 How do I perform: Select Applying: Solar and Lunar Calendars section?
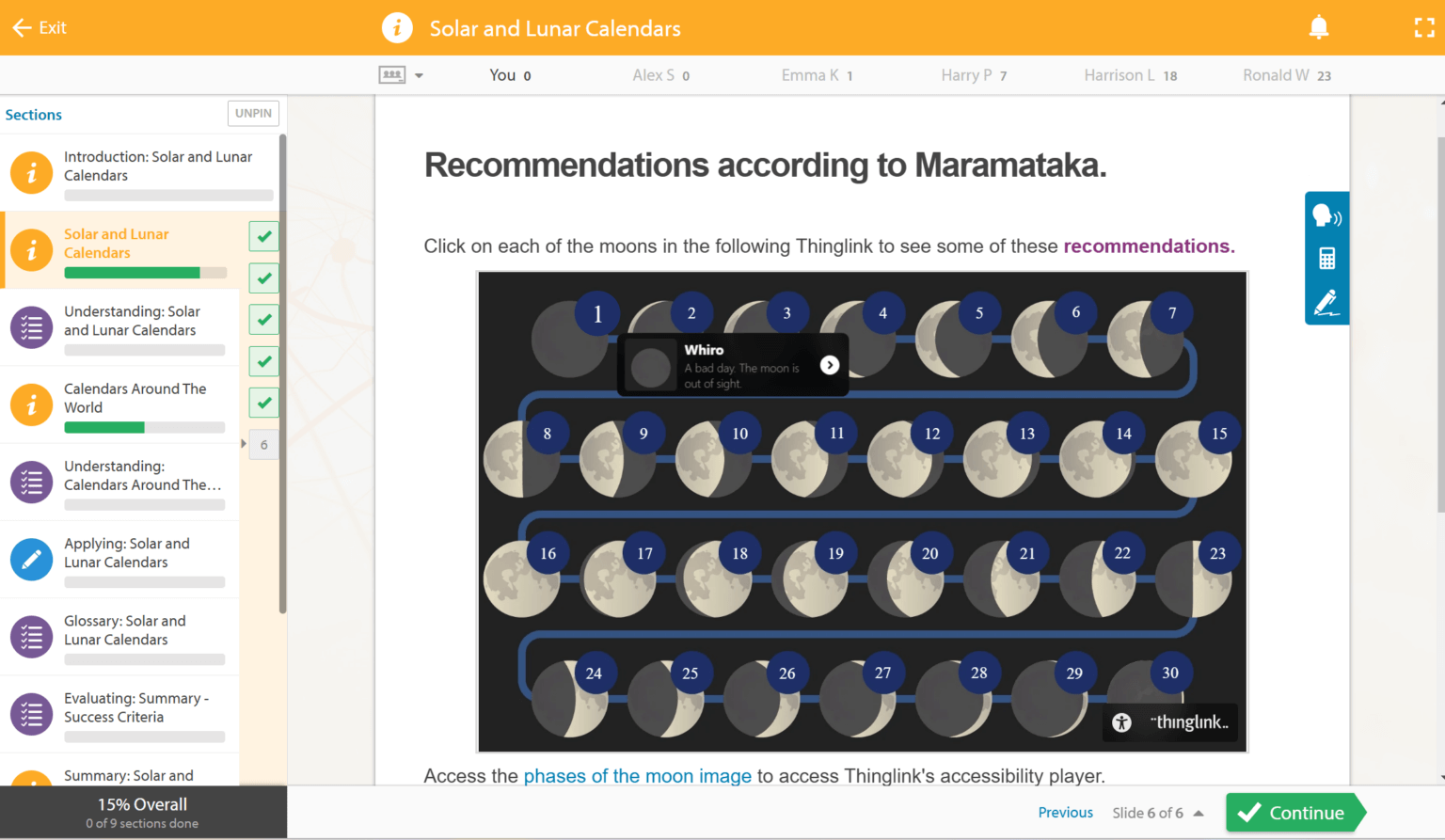pos(126,553)
